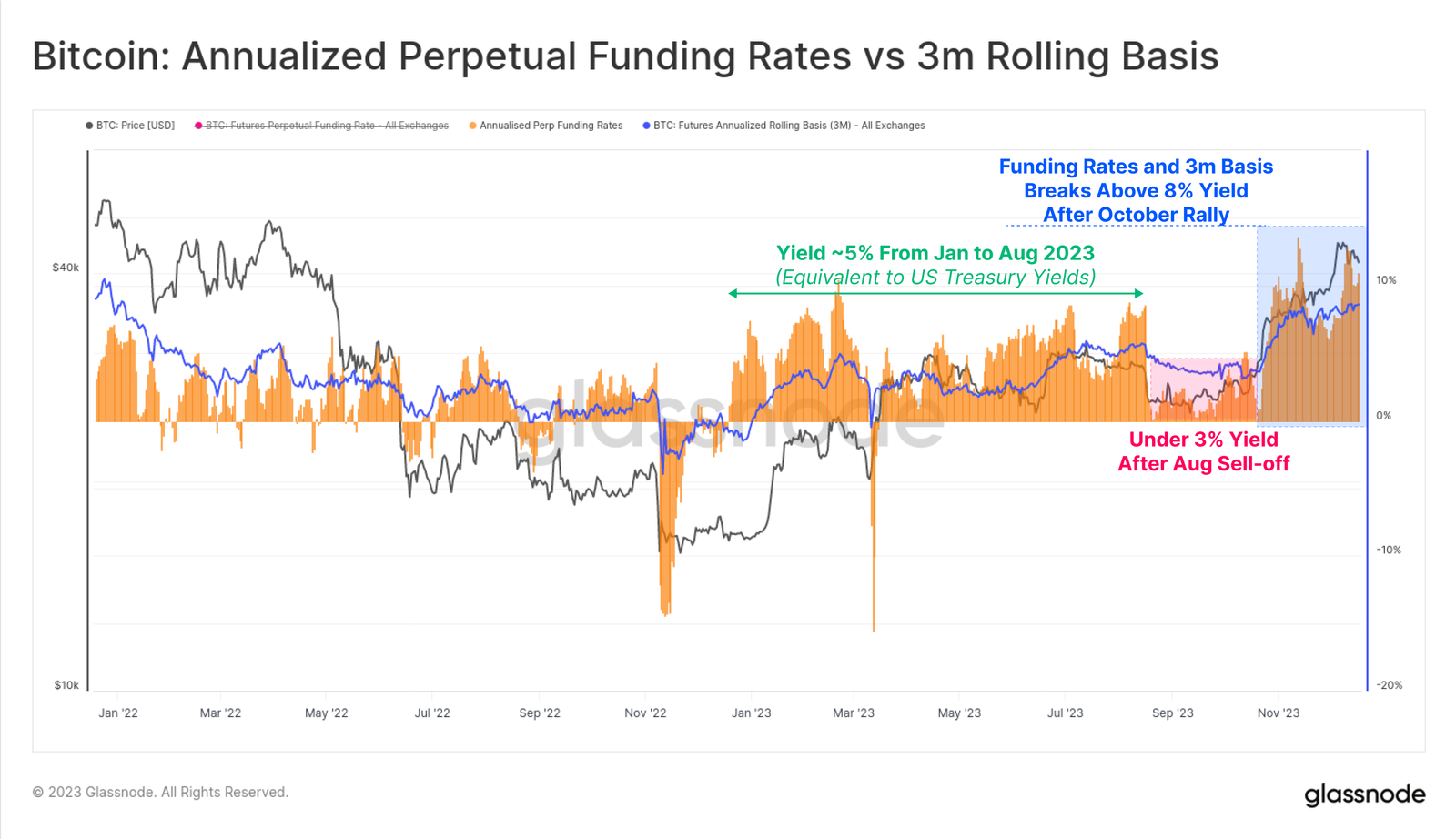
Task: Toggle the Annualised Perp Funding Rates legend item
Action: tap(546, 126)
